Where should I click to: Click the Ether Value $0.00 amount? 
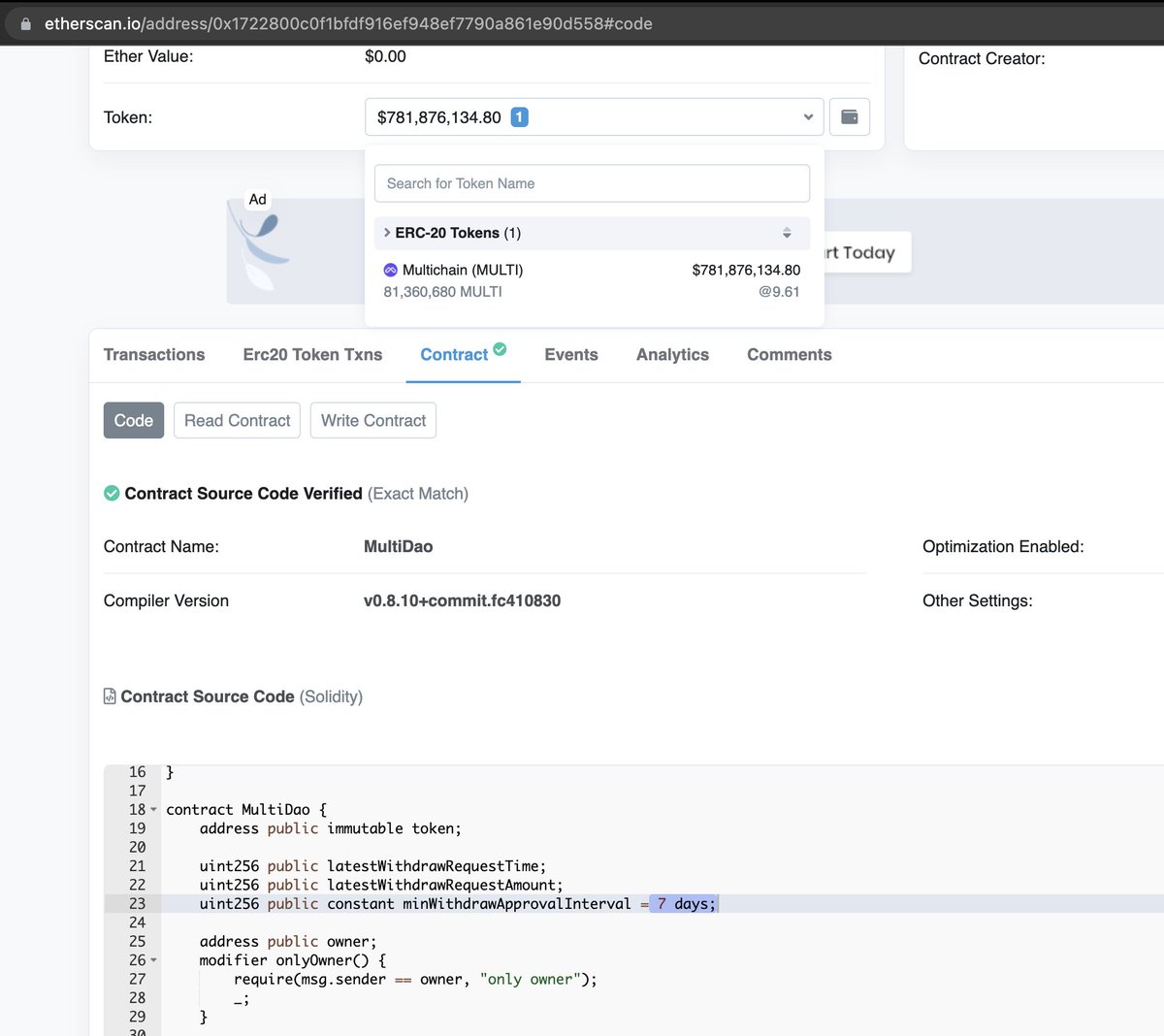click(x=385, y=56)
